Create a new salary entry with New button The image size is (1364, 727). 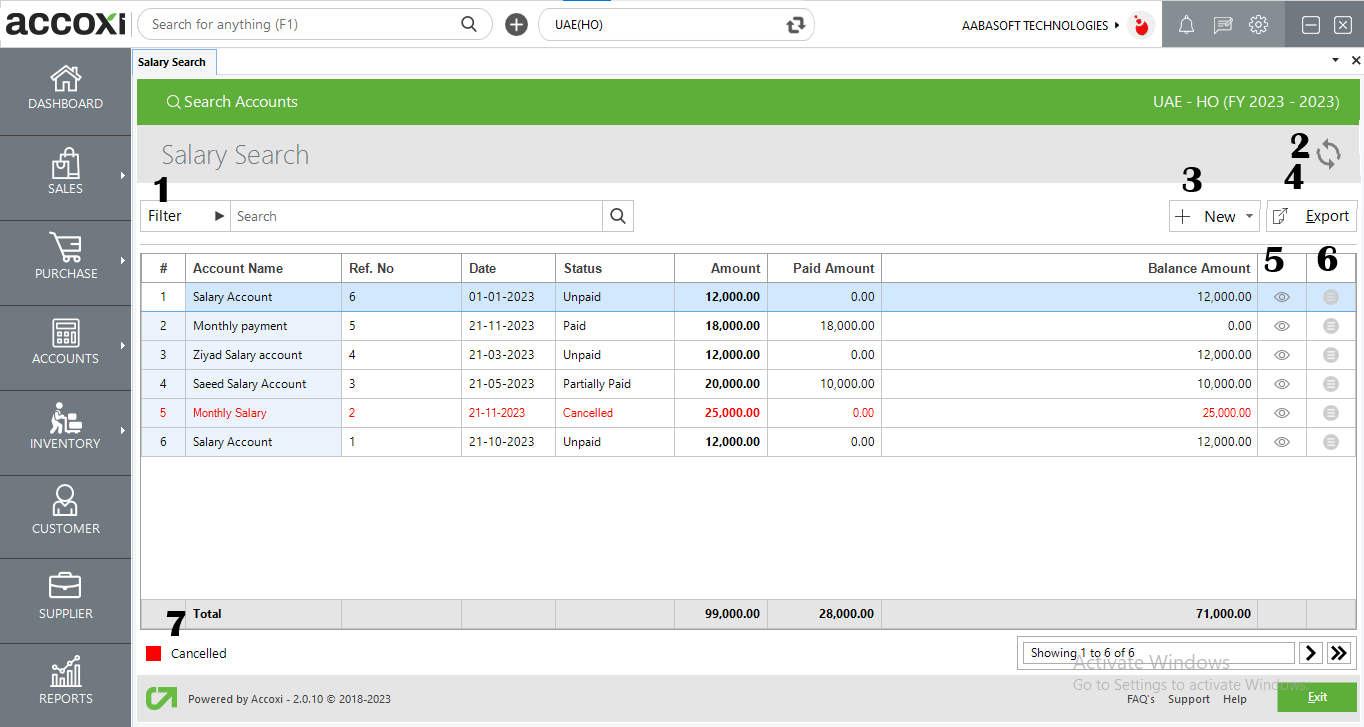point(1212,216)
